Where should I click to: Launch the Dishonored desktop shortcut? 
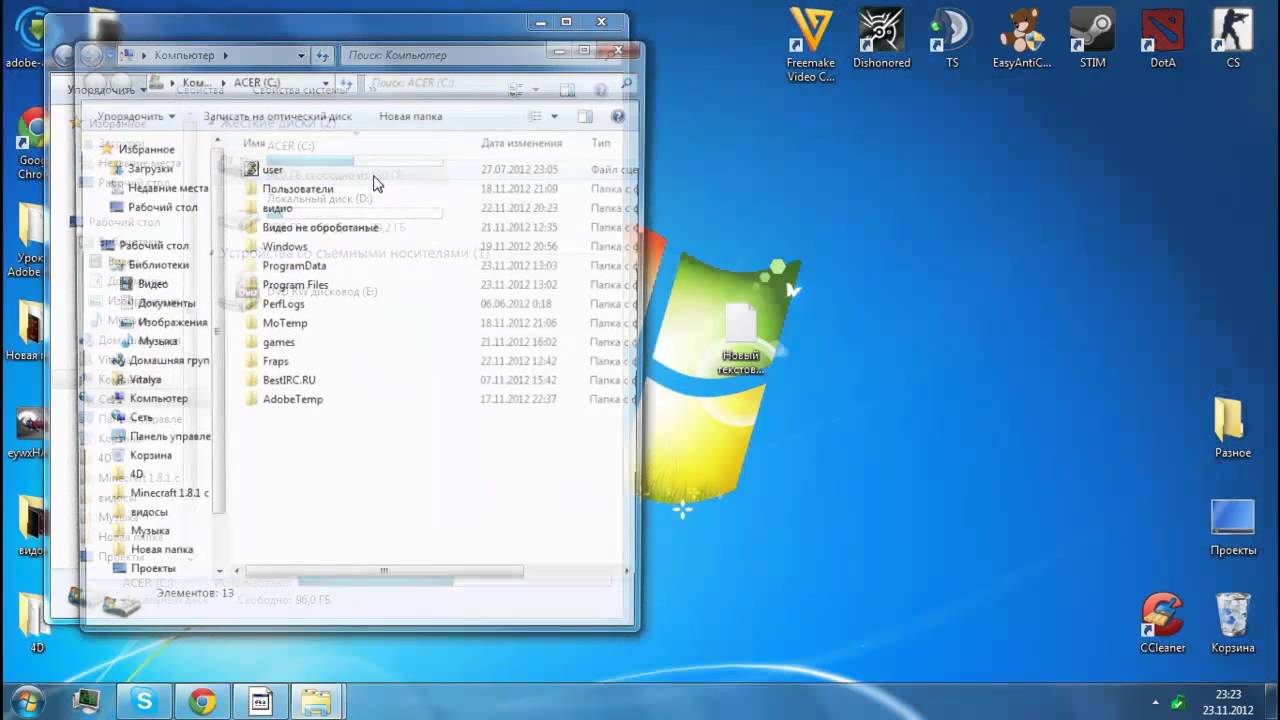click(881, 40)
